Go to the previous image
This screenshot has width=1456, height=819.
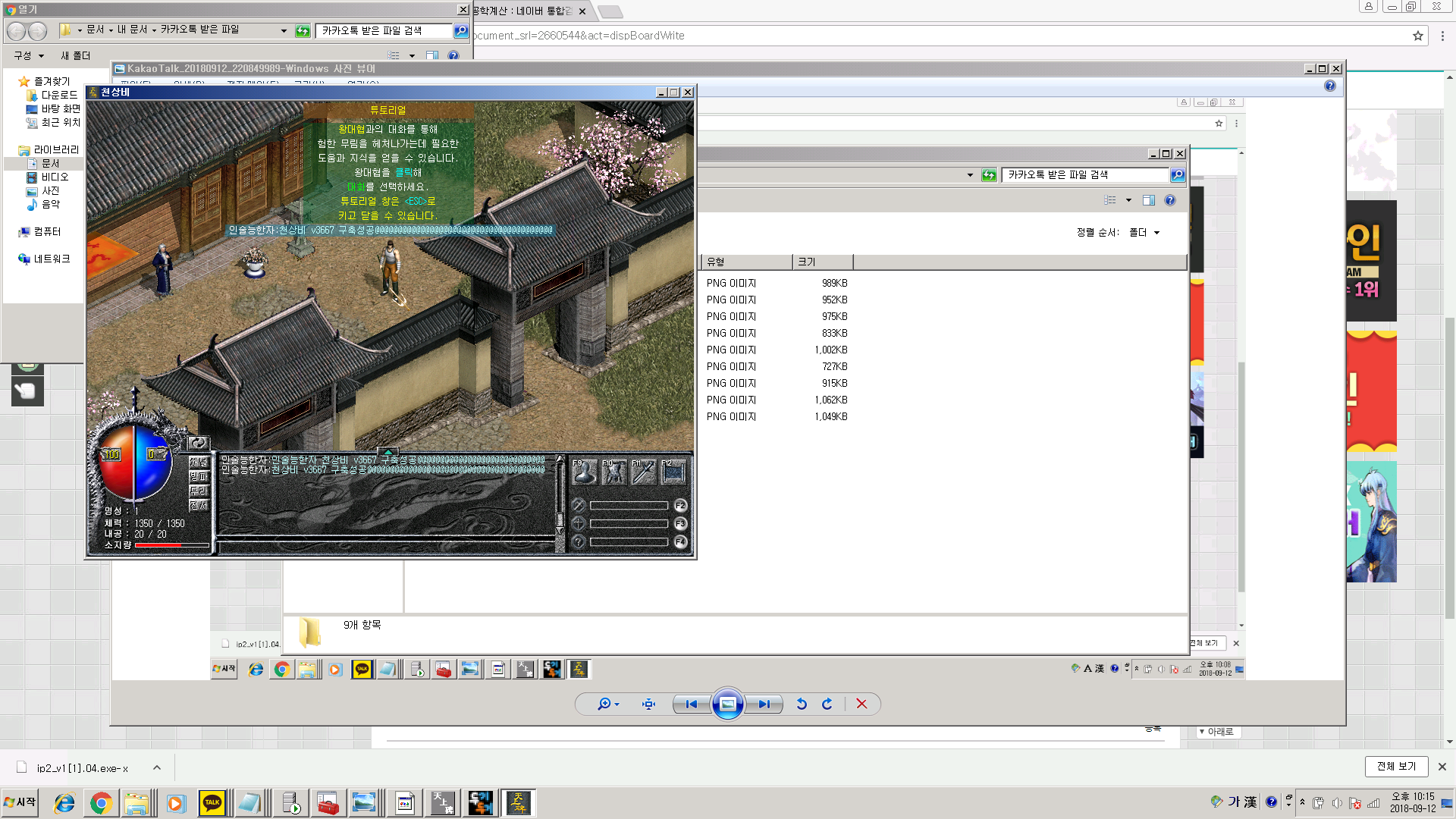pos(691,704)
